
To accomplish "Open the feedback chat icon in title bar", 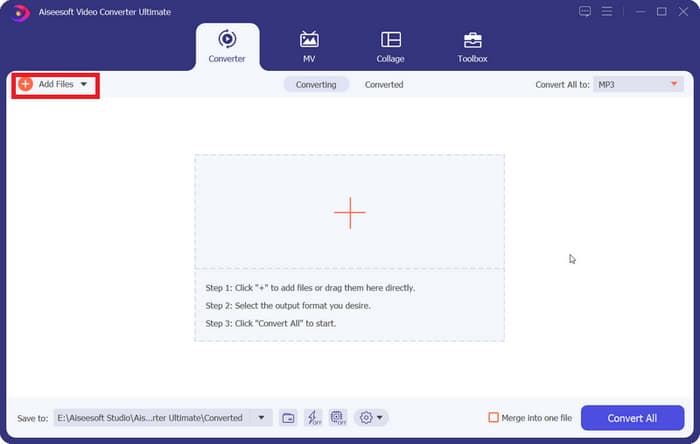I will [585, 11].
